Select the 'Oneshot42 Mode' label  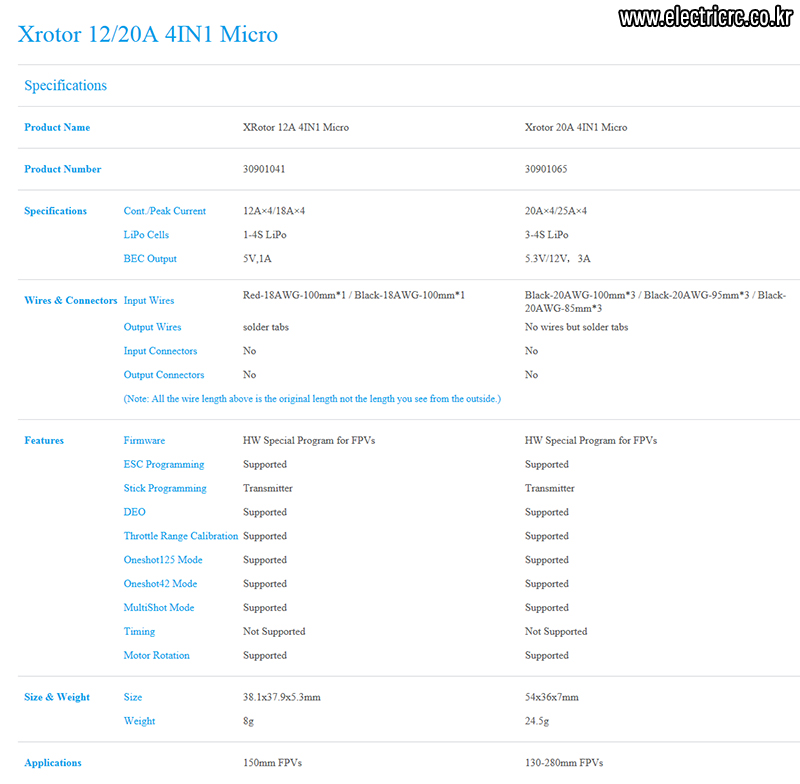point(160,584)
